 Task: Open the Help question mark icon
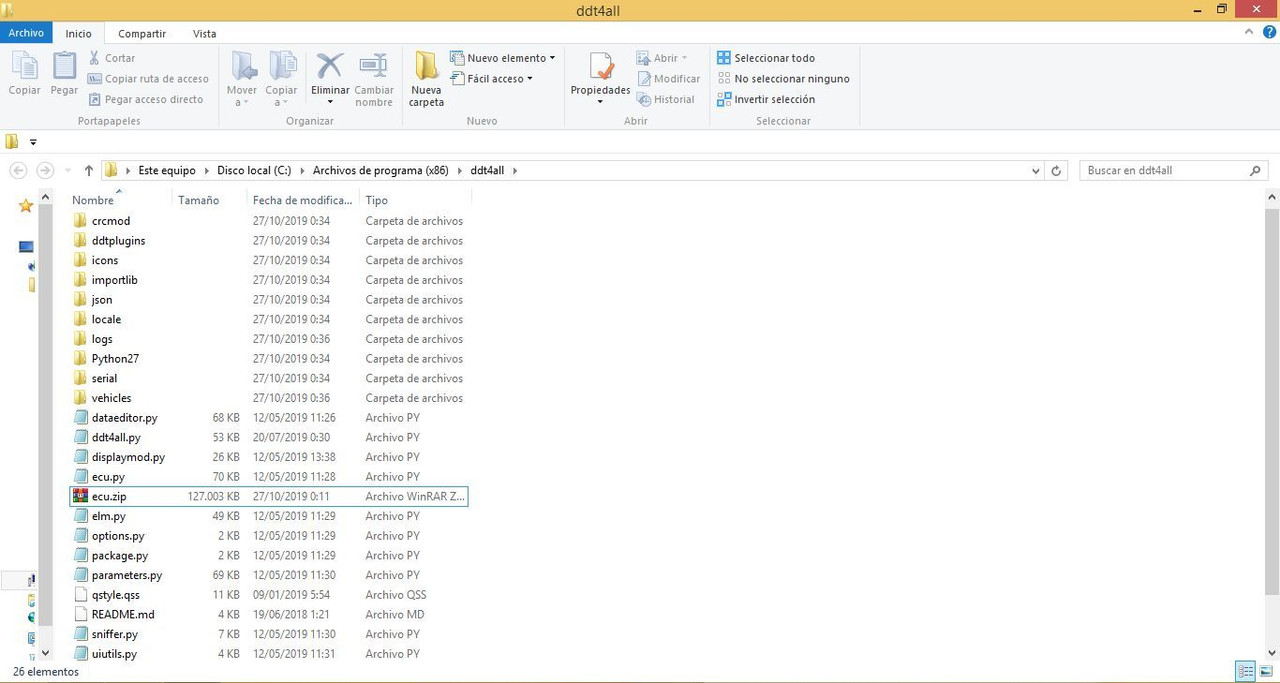pos(1268,32)
